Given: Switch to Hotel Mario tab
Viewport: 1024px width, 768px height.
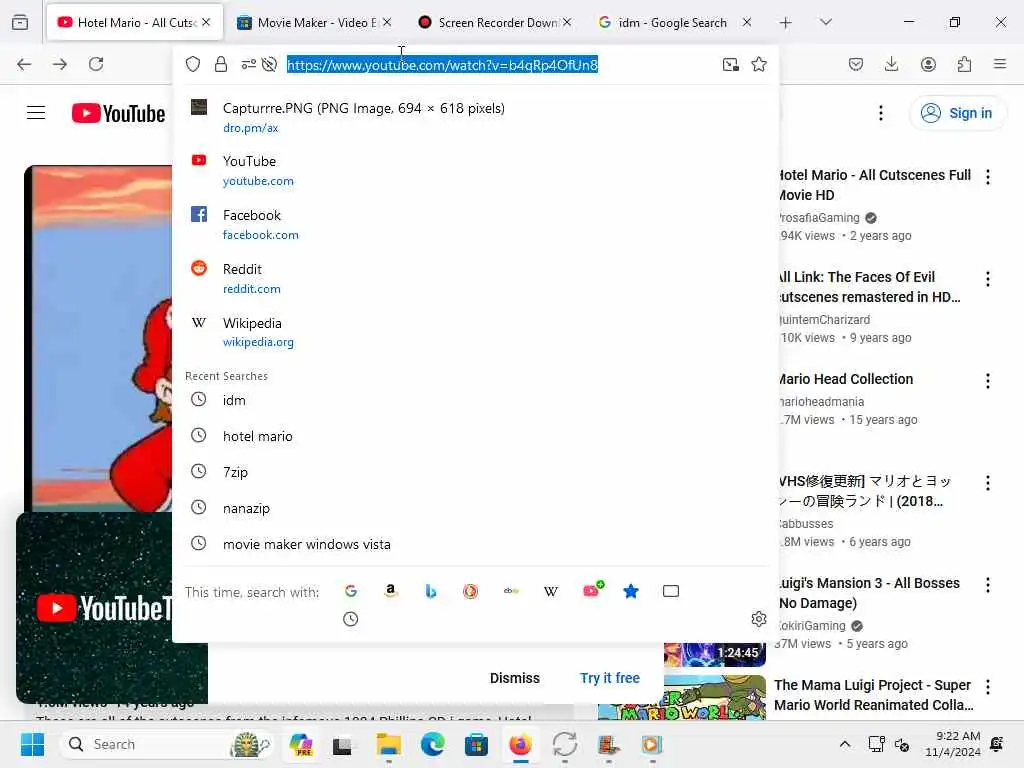Looking at the screenshot, I should pyautogui.click(x=136, y=22).
